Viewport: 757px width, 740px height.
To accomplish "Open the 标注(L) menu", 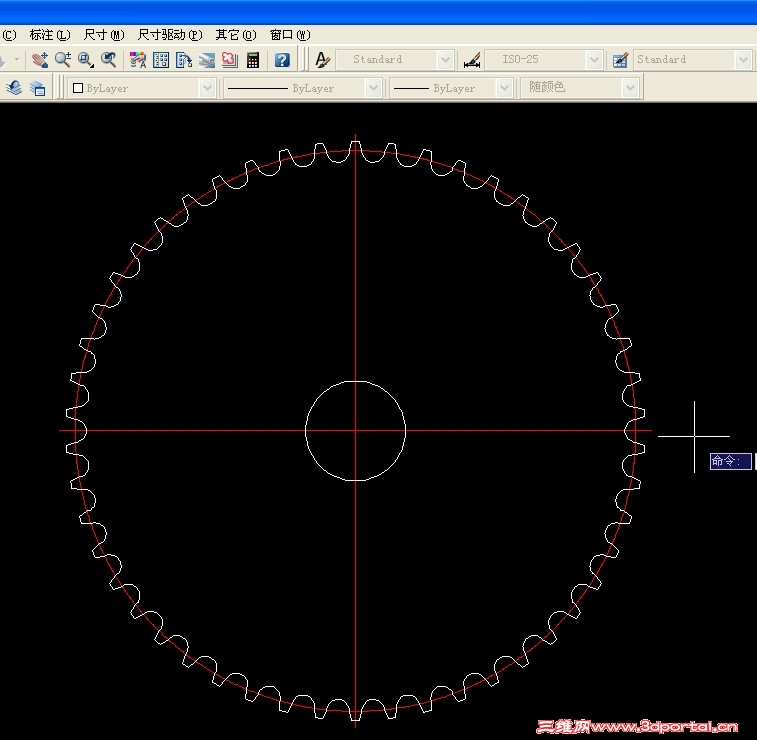I will point(50,35).
